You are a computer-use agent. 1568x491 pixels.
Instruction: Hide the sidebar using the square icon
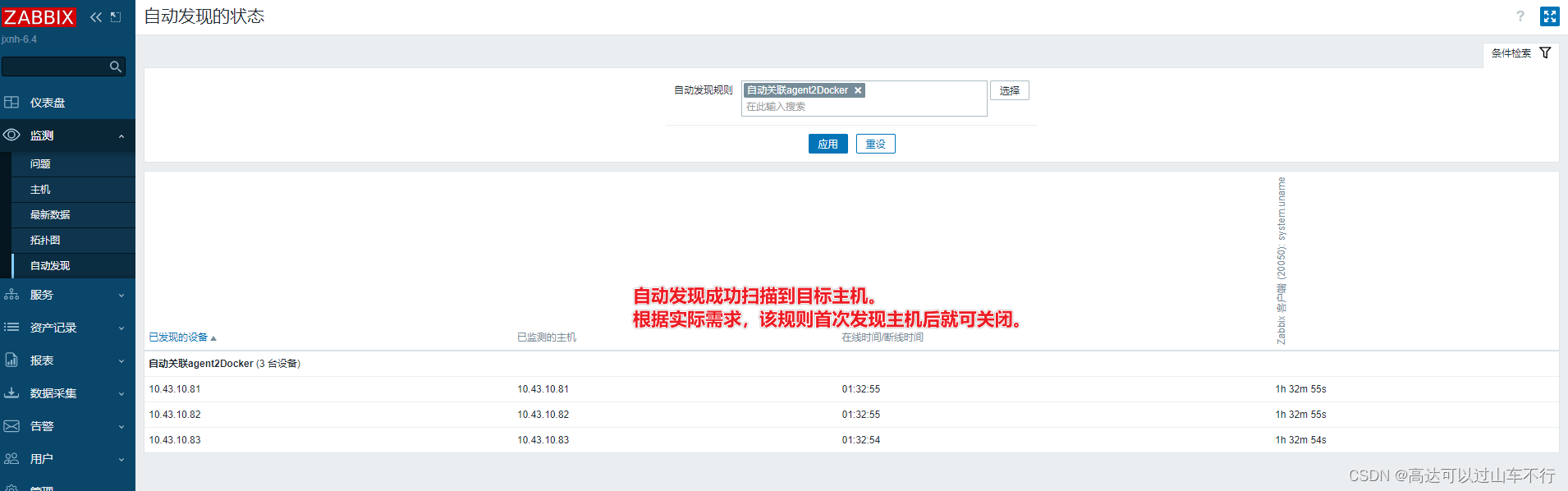click(116, 17)
